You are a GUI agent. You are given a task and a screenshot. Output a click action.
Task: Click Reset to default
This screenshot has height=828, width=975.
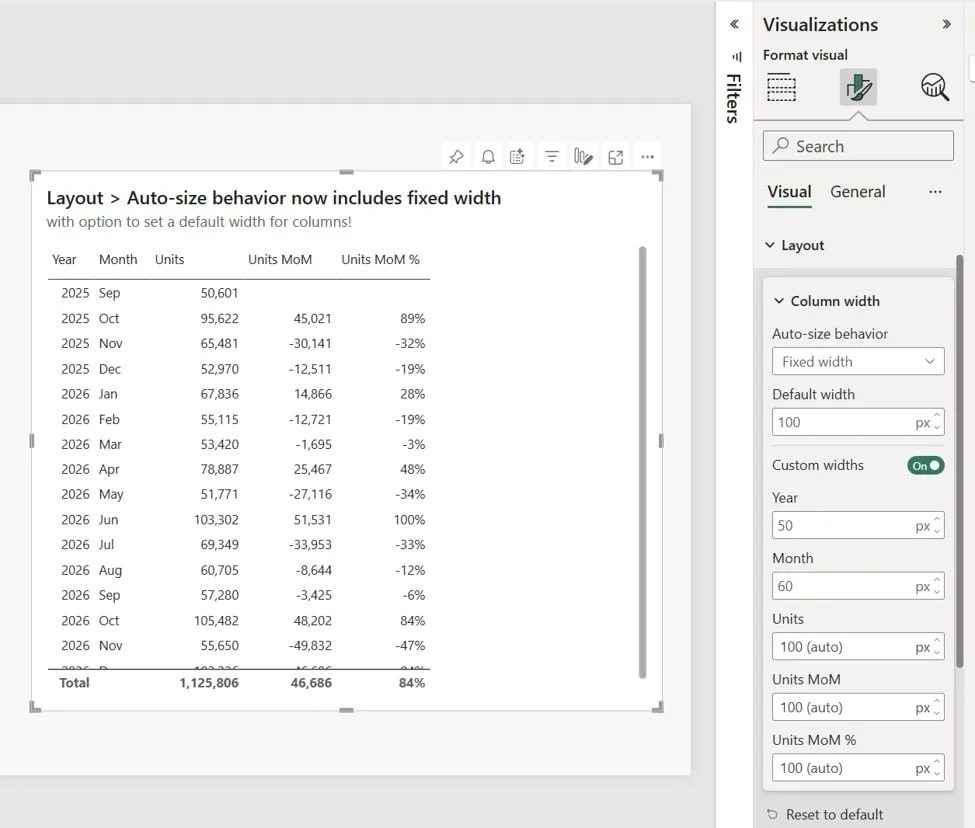tap(825, 814)
